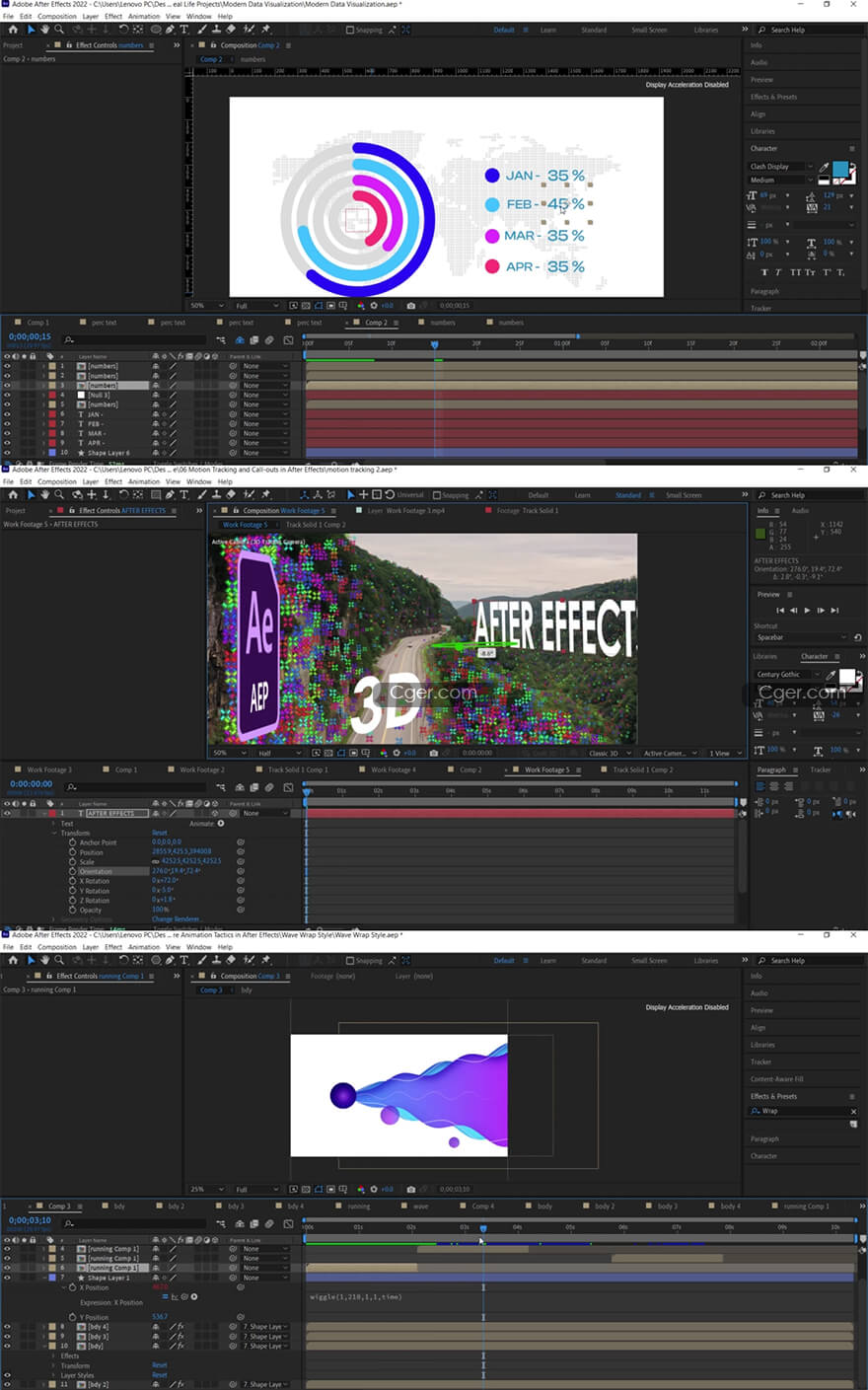Open Century Gothic font dropdown in middle window
The width and height of the screenshot is (868, 1390).
coord(788,675)
